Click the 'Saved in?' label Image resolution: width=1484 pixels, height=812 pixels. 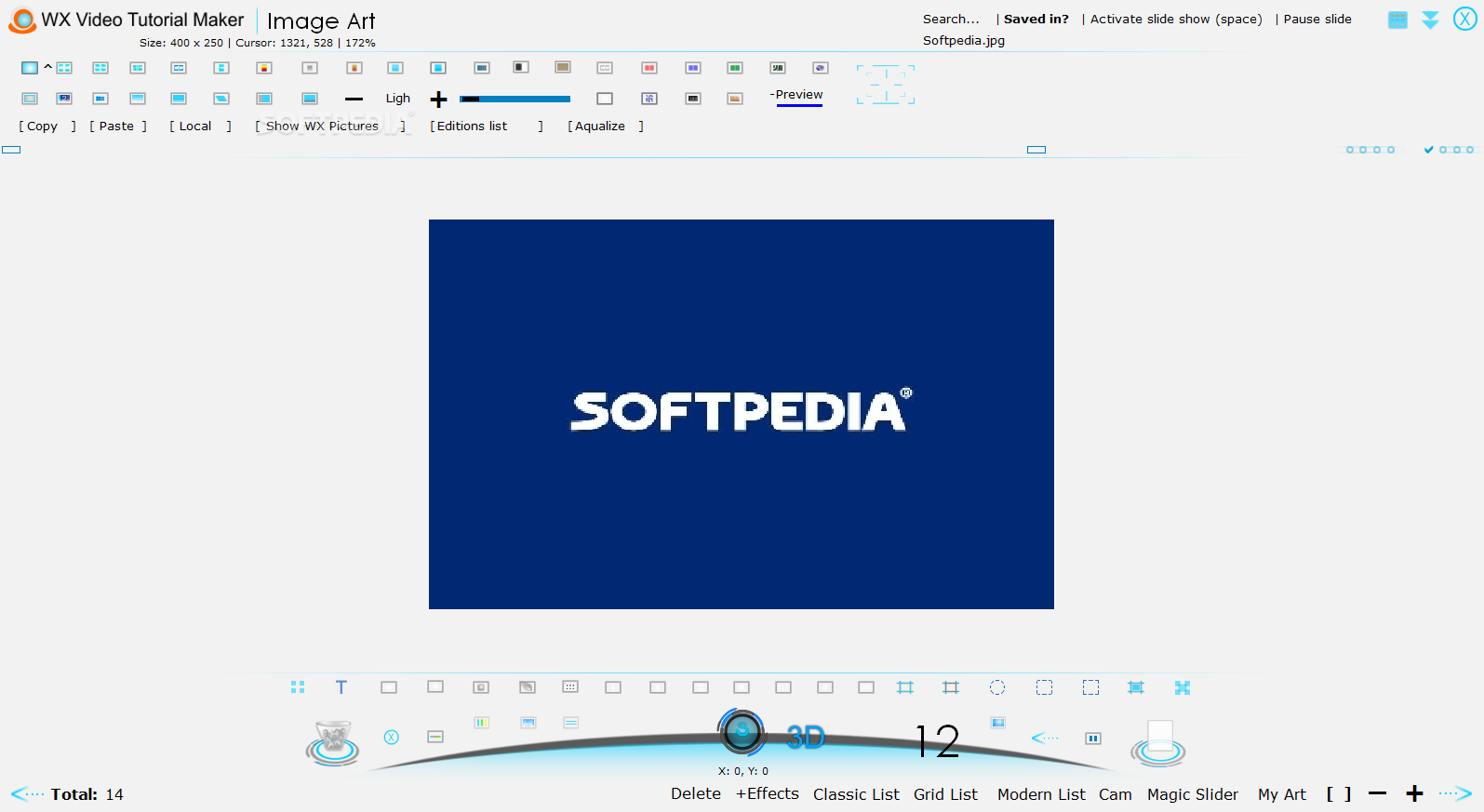(x=1036, y=19)
